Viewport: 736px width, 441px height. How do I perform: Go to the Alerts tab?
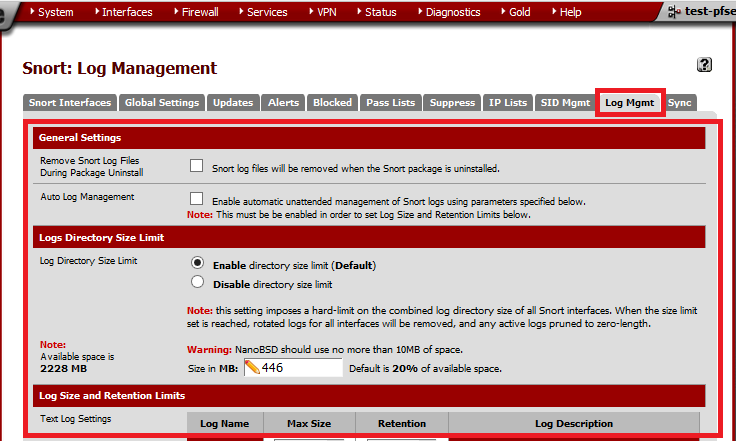click(283, 103)
